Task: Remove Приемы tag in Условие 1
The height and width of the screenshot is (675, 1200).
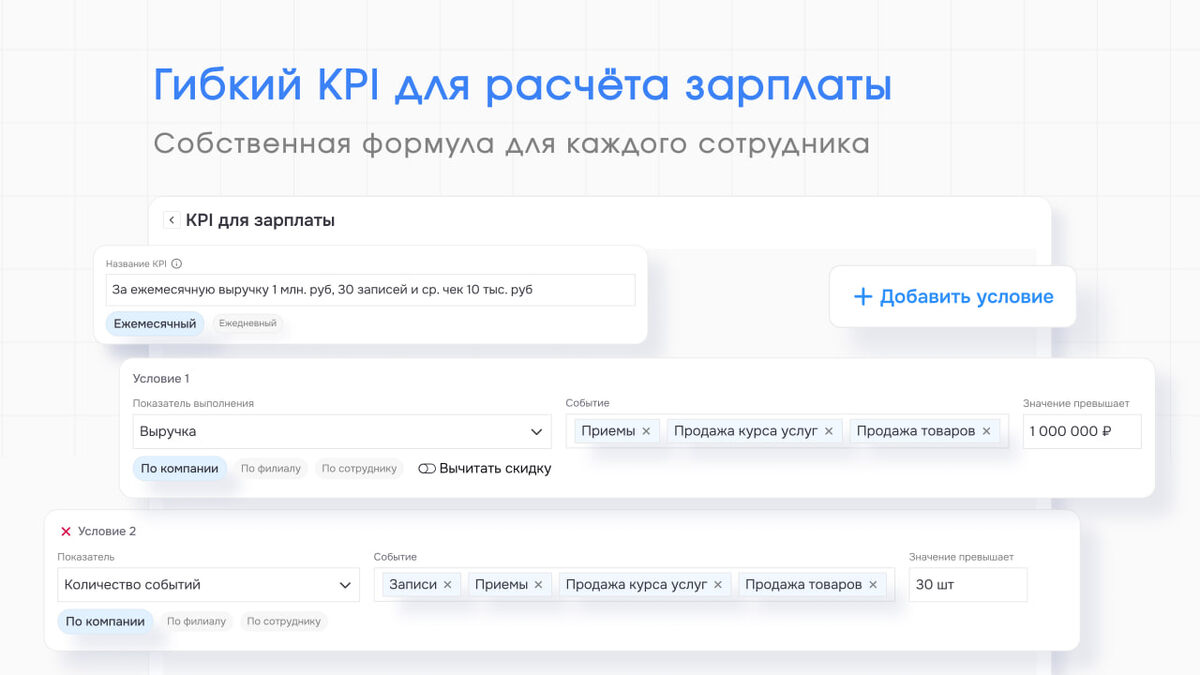Action: click(646, 431)
